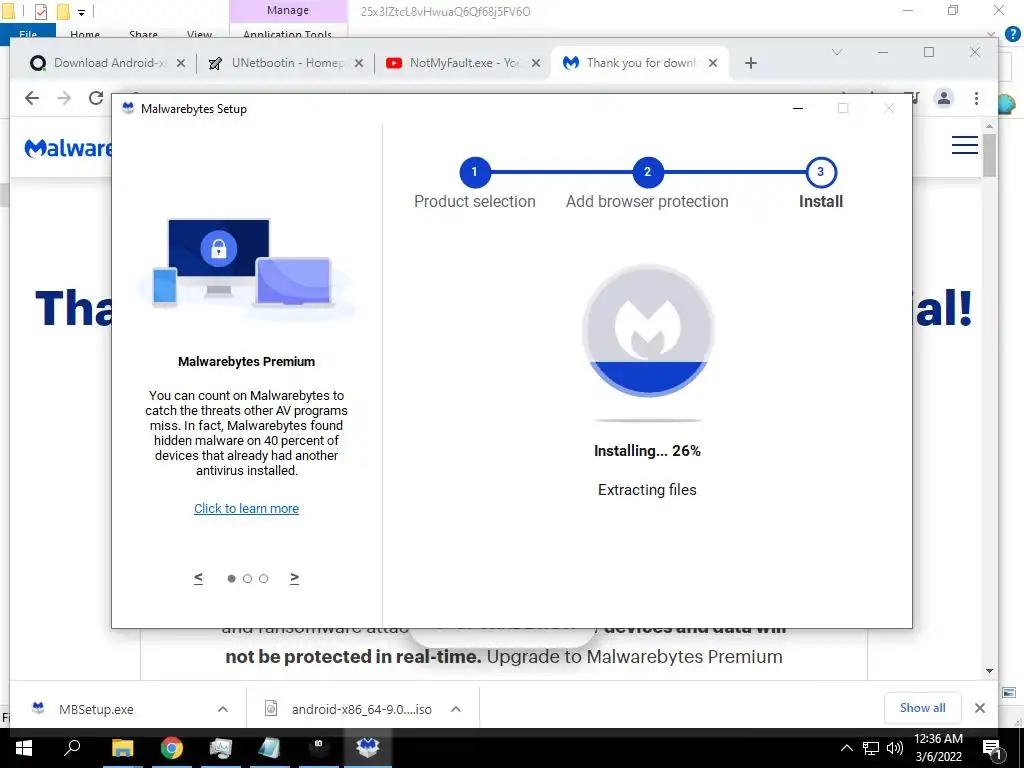Viewport: 1024px width, 768px height.
Task: Click the browser back arrow
Action: point(31,98)
